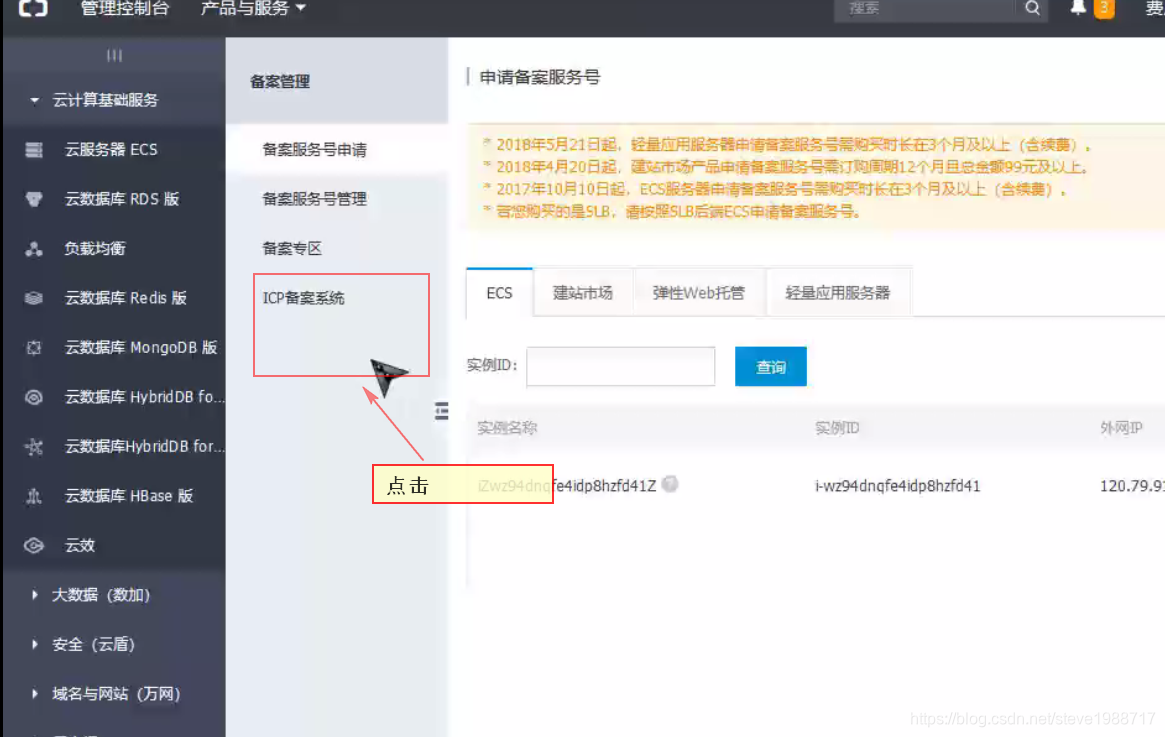
Task: Collapse sidebar using the three-bar handle
Action: point(114,55)
